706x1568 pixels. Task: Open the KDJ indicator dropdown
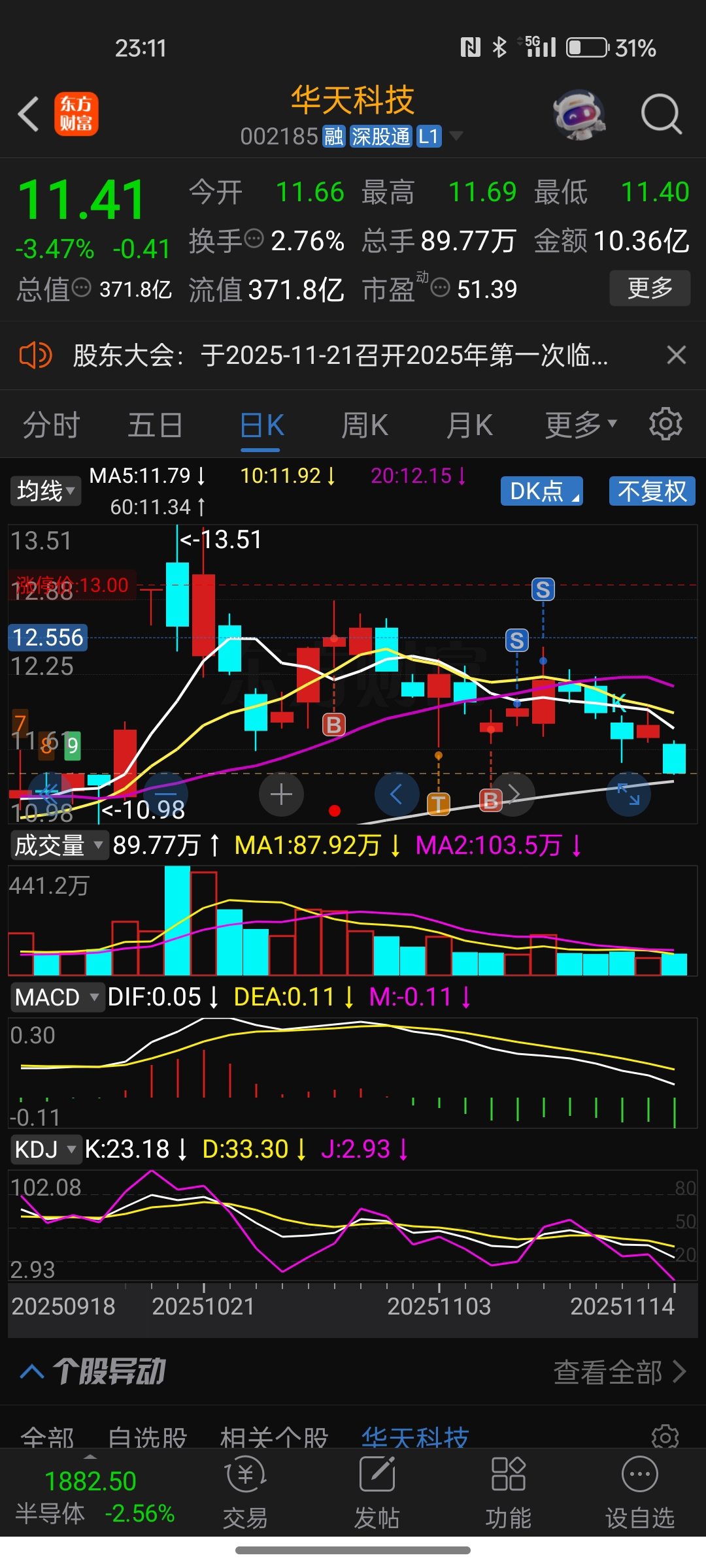[x=46, y=1149]
